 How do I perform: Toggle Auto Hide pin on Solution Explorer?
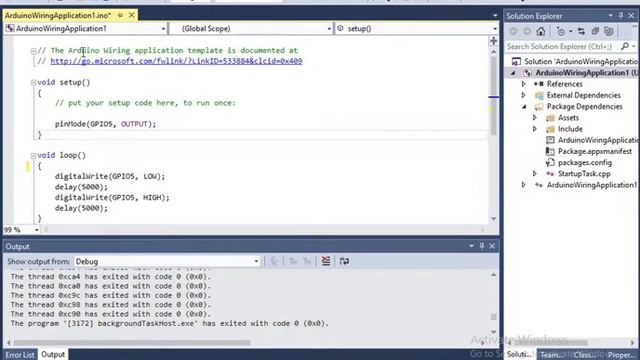pos(621,16)
